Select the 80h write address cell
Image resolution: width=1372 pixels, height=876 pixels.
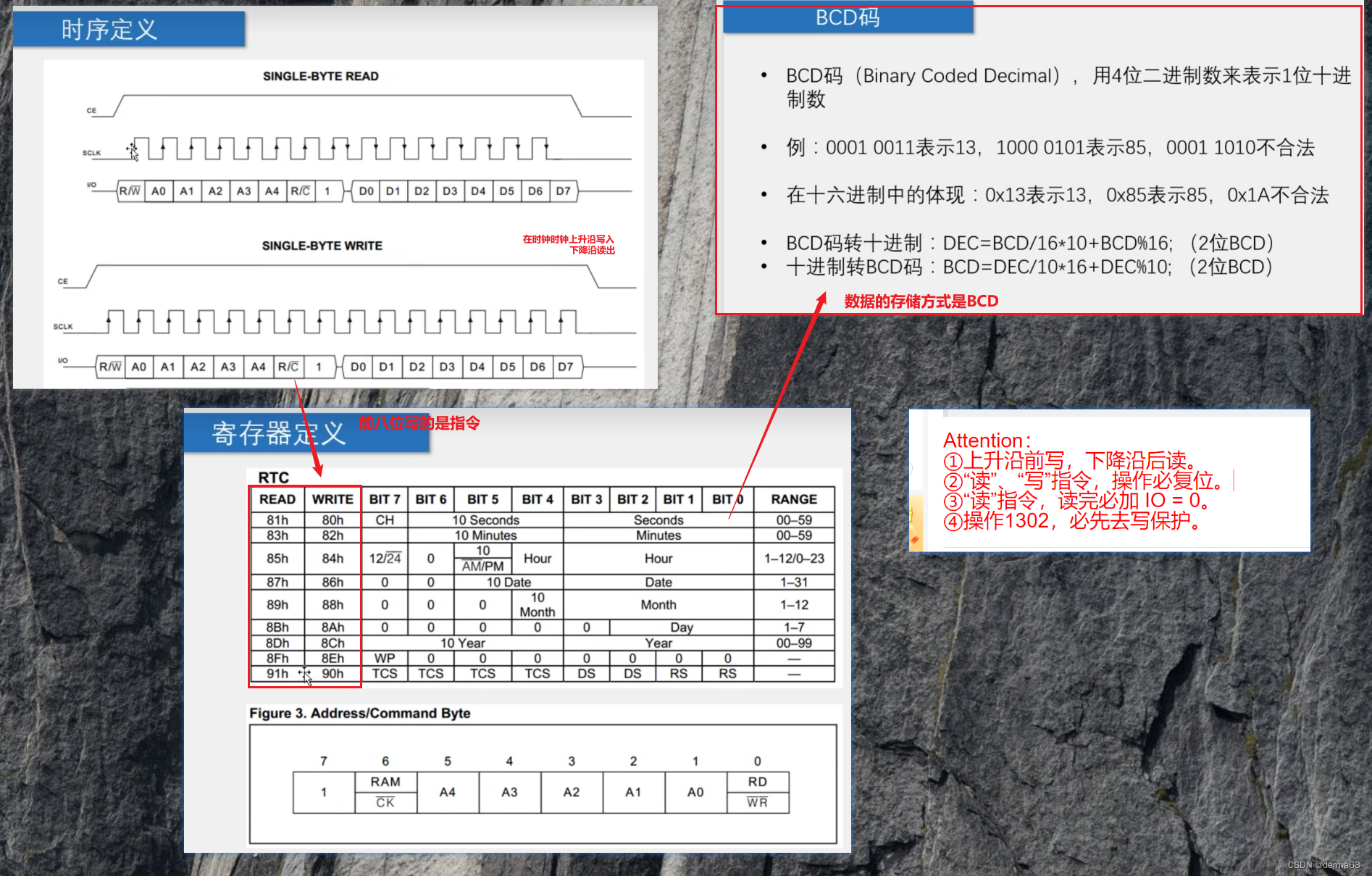pos(332,520)
